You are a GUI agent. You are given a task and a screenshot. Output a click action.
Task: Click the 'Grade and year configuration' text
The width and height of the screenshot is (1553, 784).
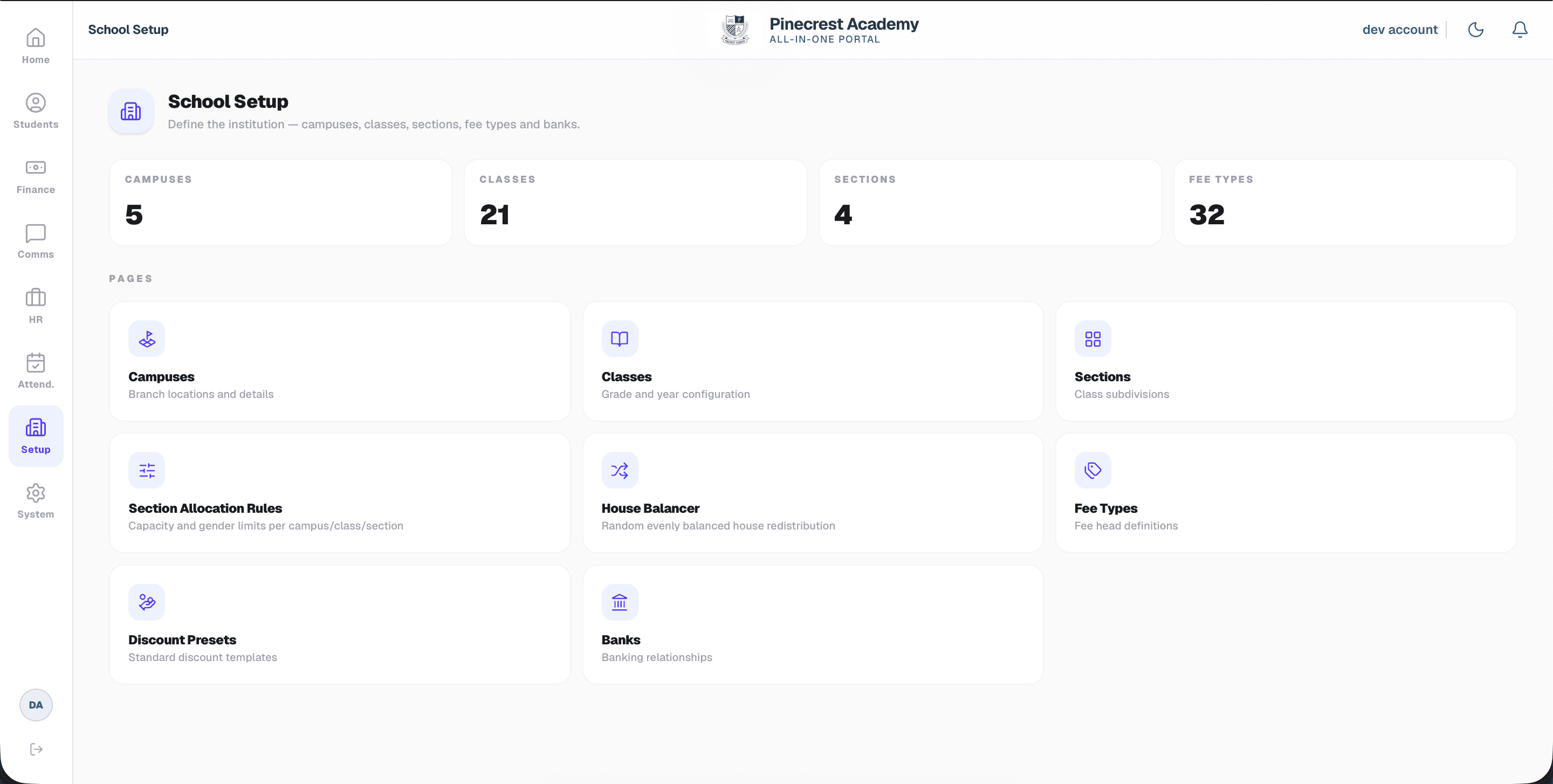(x=675, y=394)
